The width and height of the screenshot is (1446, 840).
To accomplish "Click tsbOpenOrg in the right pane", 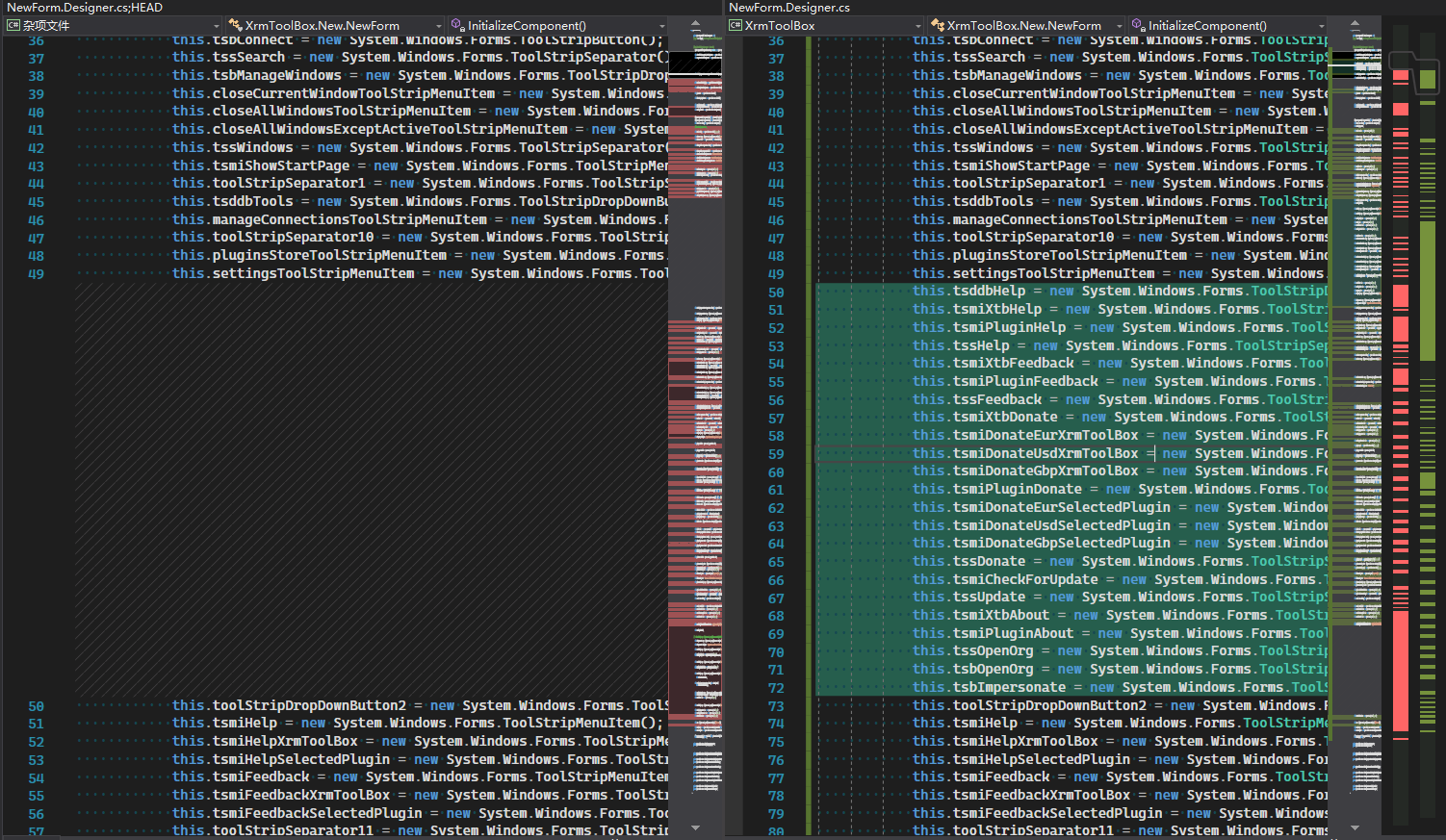I will [x=993, y=670].
